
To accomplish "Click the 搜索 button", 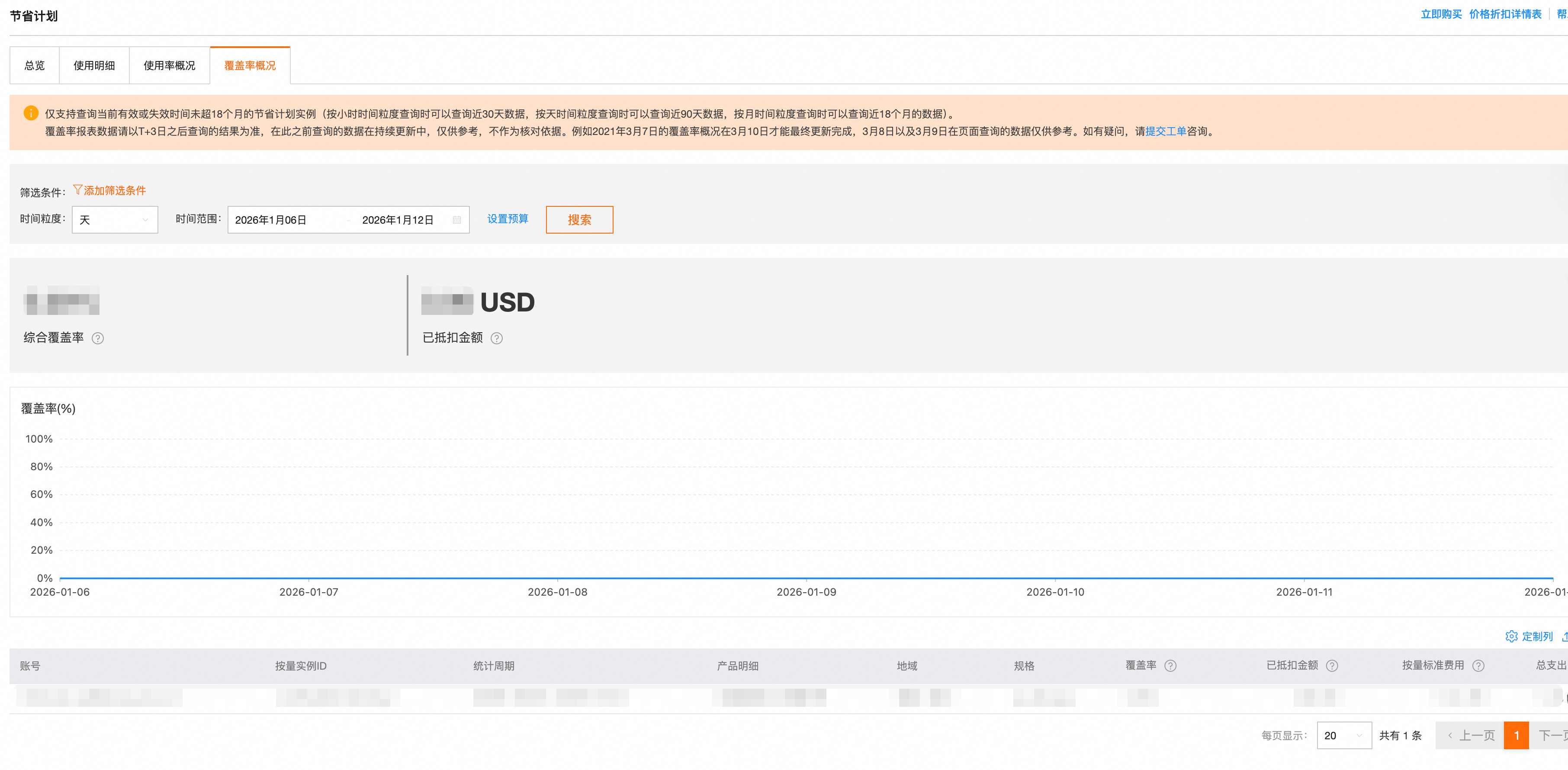I will point(579,220).
